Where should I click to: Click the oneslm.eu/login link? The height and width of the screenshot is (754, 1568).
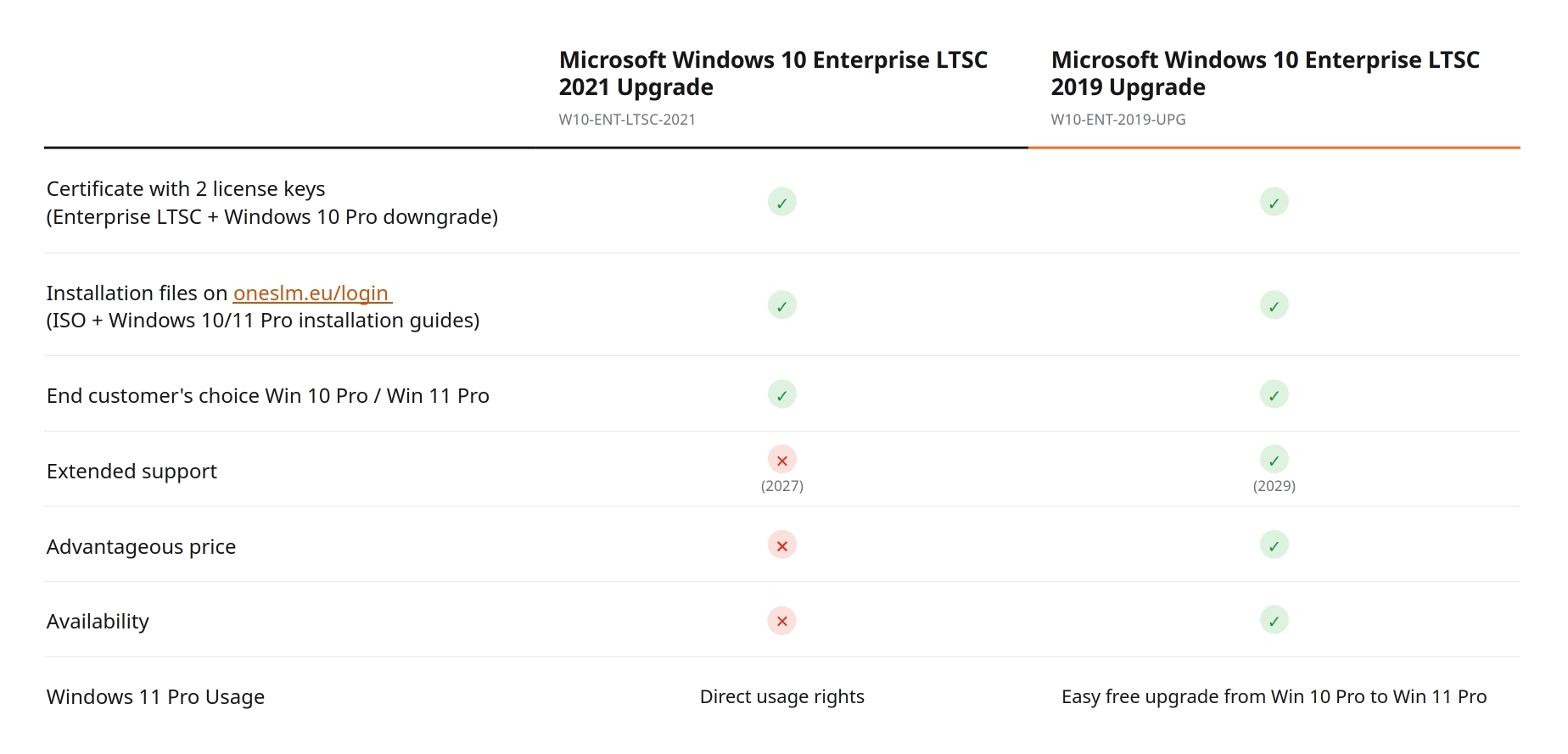coord(312,293)
